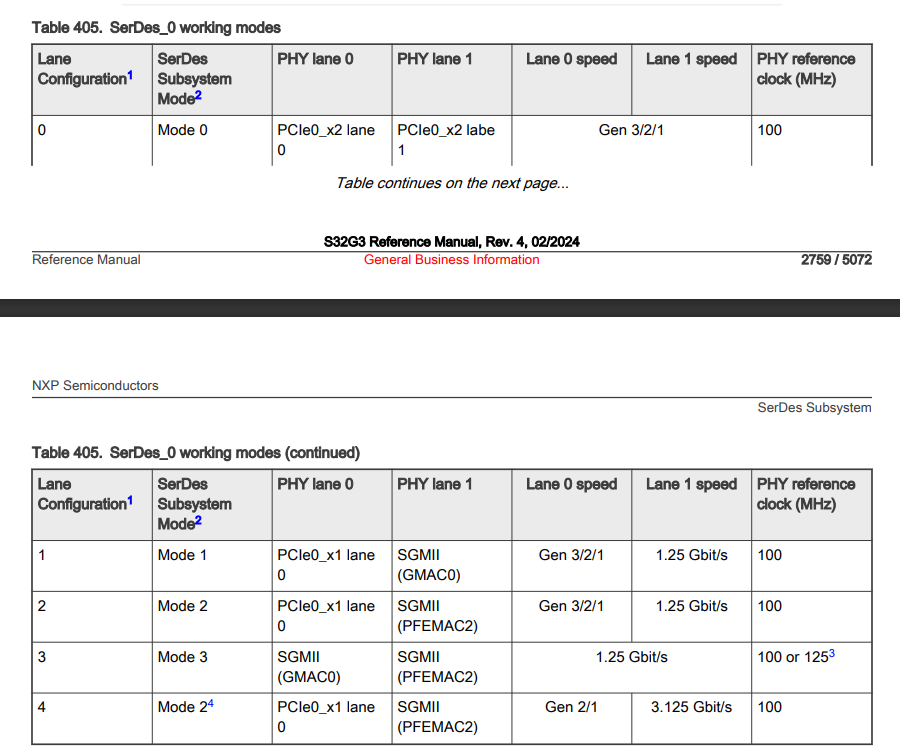Click 'Gen 3/2/1' in the Mode 0 row
The height and width of the screenshot is (756, 900).
631,130
